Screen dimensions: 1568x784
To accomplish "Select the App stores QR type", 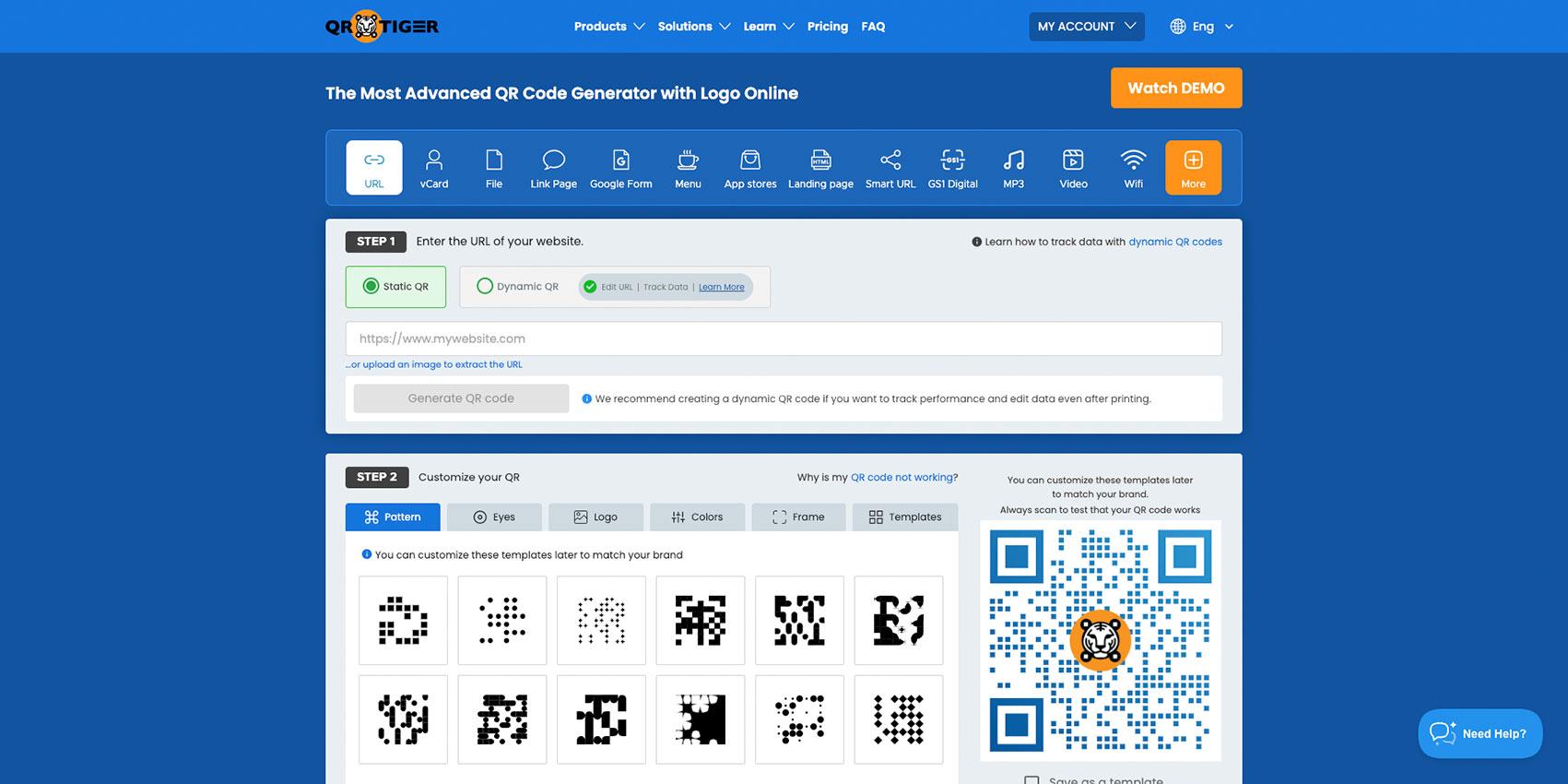I will coord(749,168).
